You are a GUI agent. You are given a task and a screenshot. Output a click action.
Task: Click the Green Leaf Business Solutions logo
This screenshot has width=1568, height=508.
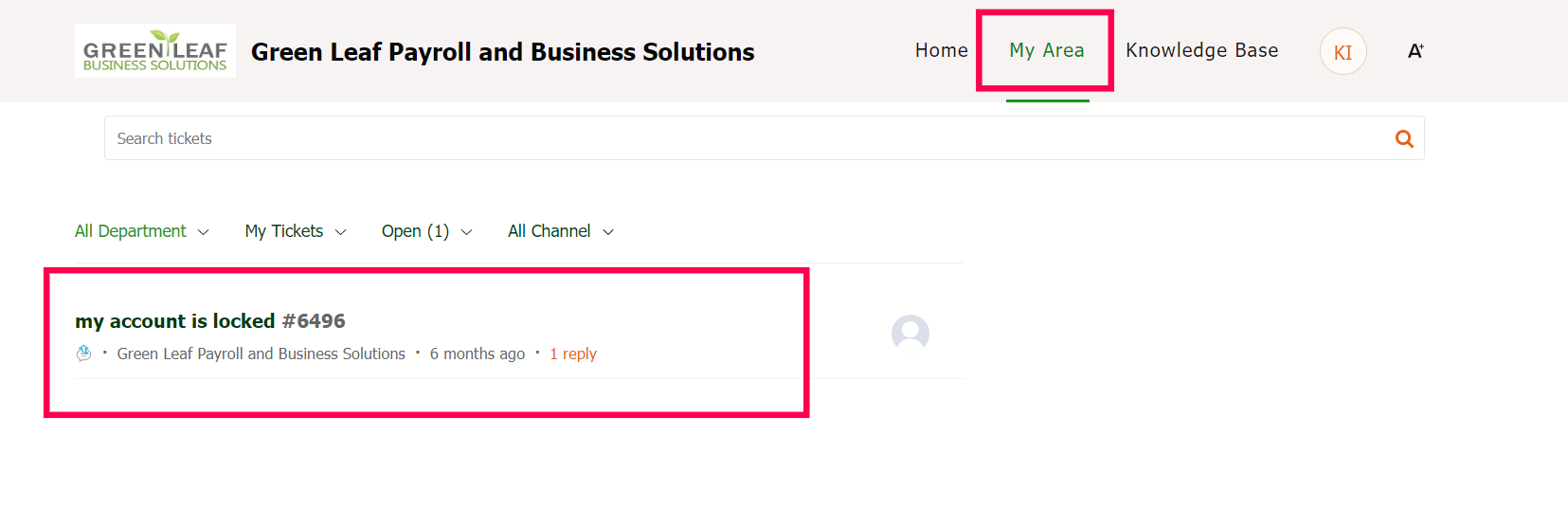pos(155,51)
